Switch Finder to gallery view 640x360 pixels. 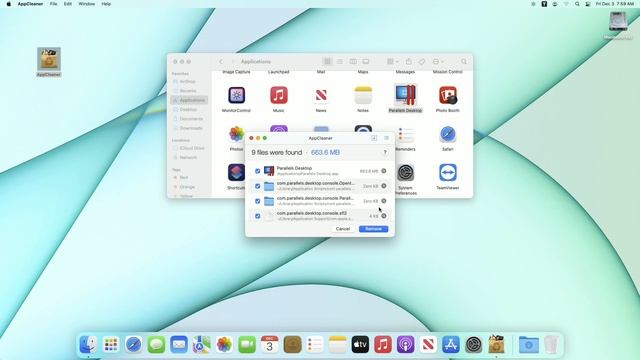pos(366,62)
